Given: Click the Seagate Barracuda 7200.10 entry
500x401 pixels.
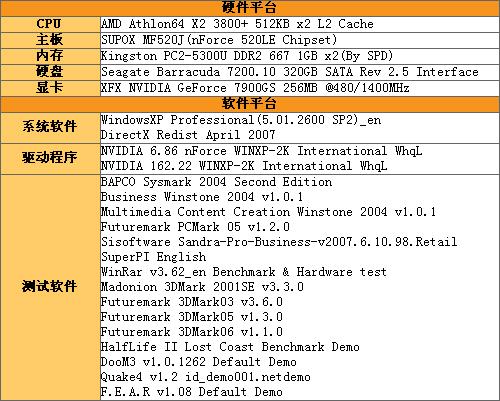Looking at the screenshot, I should tap(289, 72).
